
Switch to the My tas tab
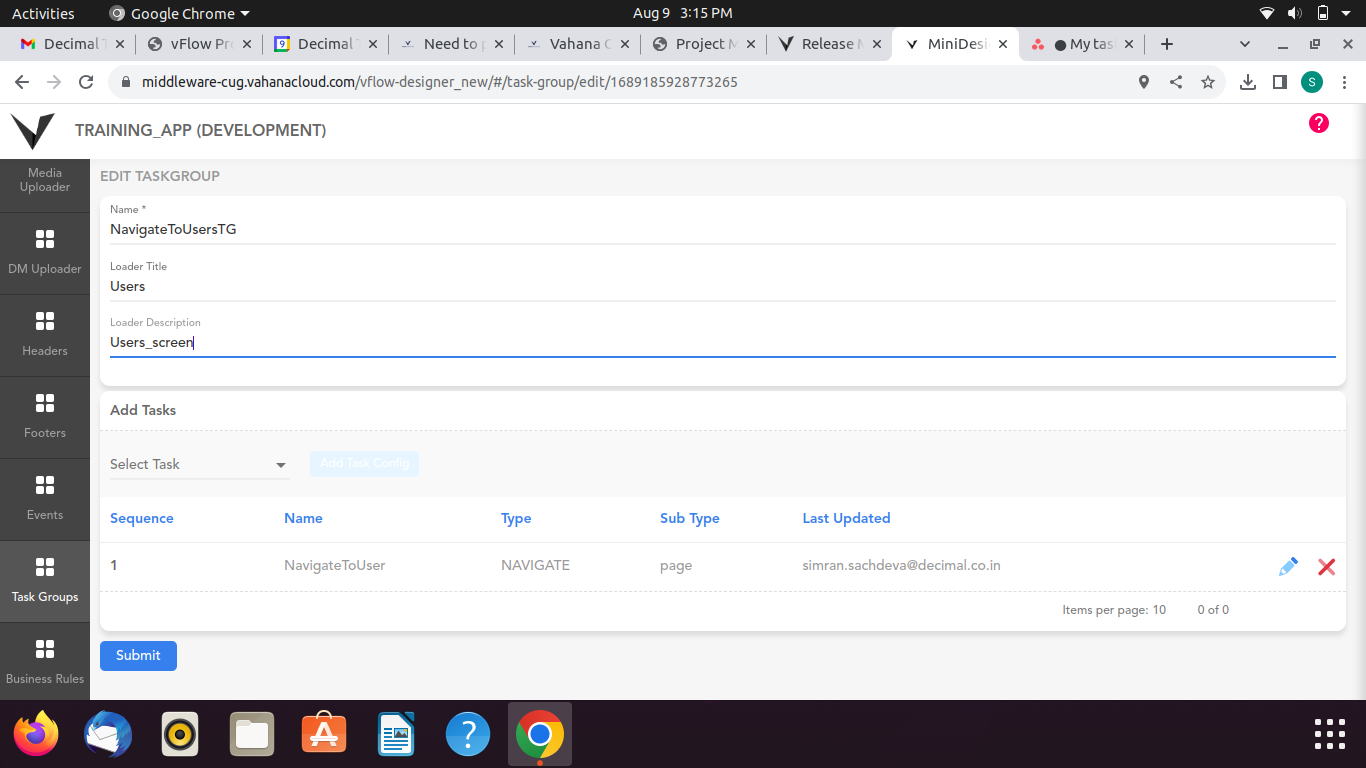(1083, 44)
